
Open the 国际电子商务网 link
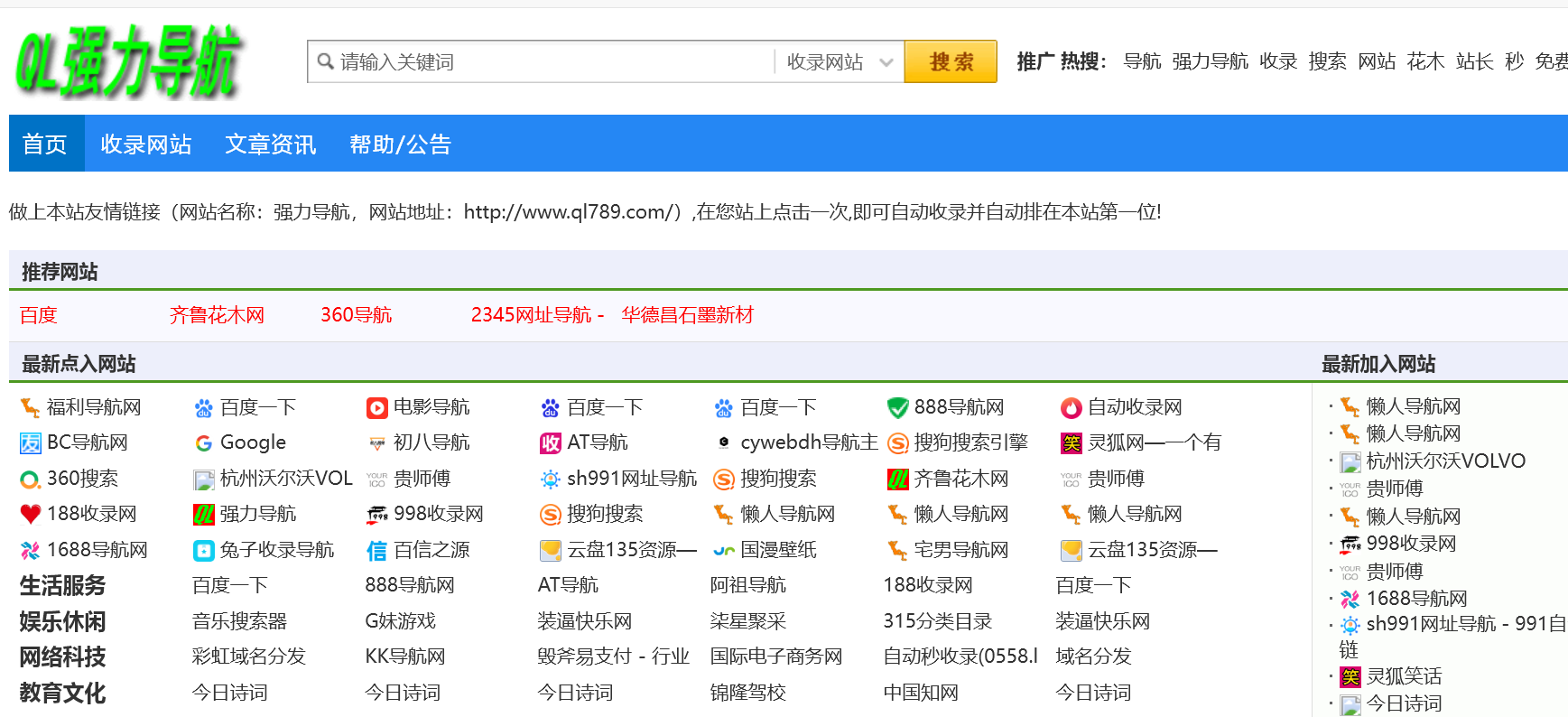776,656
